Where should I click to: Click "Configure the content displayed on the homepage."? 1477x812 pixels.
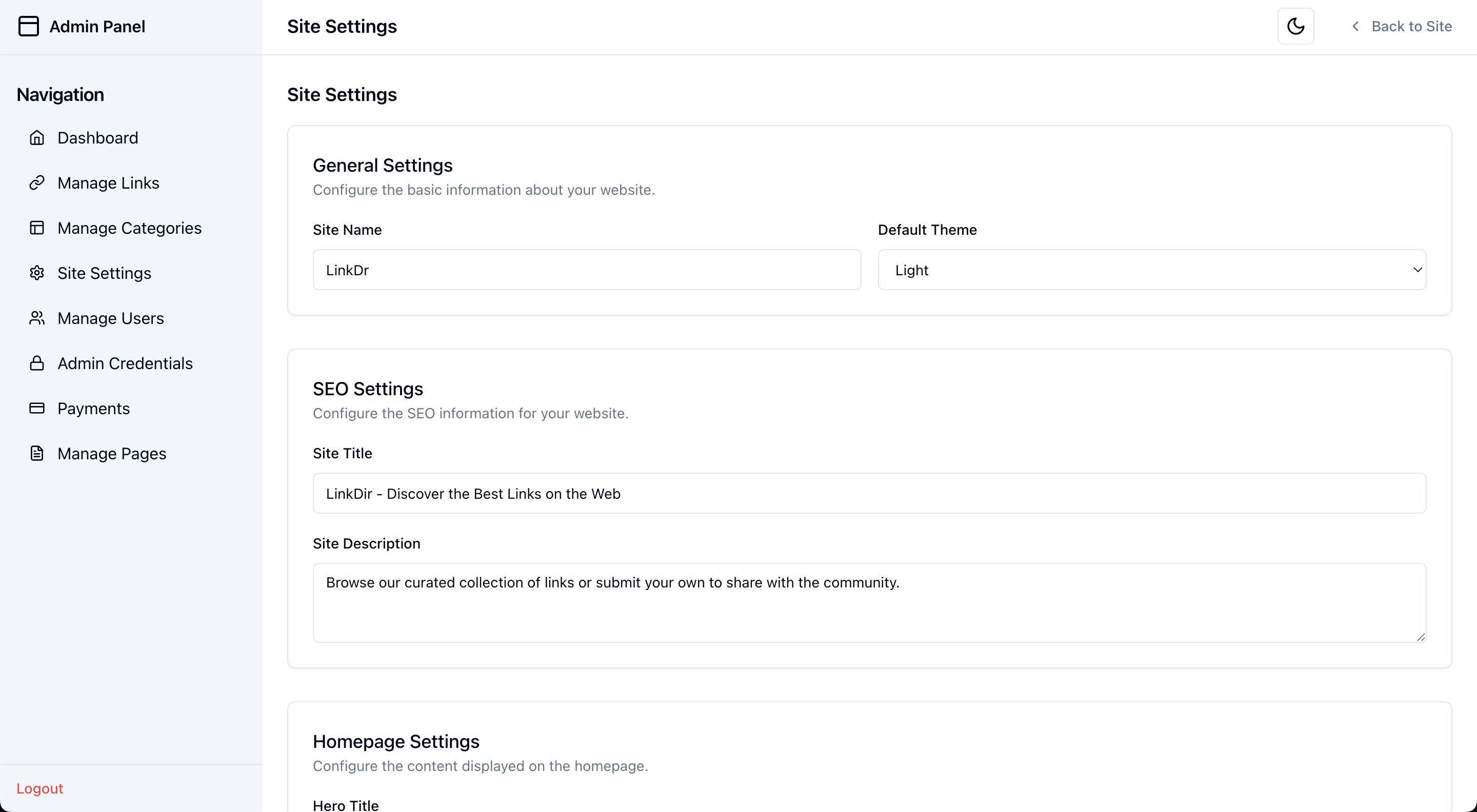[480, 766]
